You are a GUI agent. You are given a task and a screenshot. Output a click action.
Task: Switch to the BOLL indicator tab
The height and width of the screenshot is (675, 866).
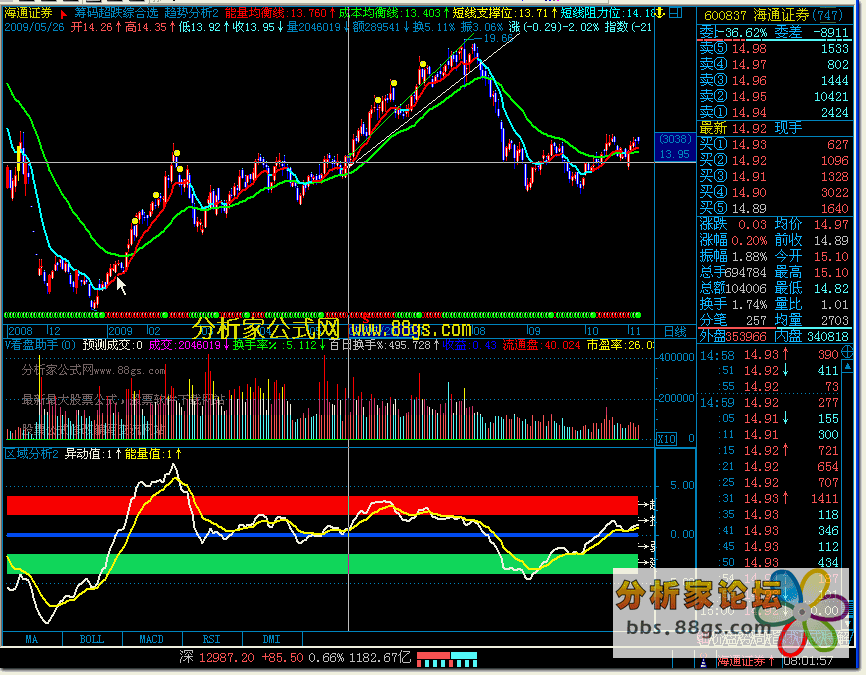91,638
